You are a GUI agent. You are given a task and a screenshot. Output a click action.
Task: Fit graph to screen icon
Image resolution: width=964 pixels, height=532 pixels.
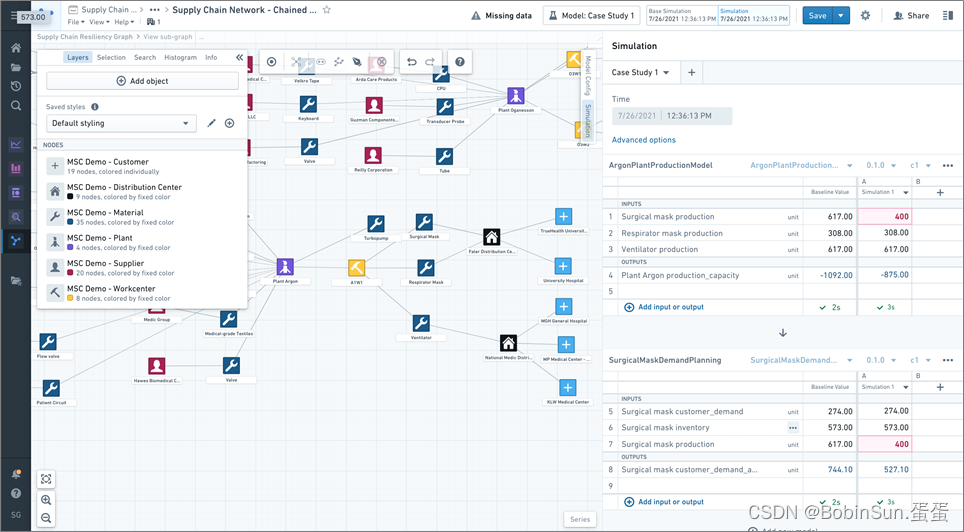coord(46,479)
